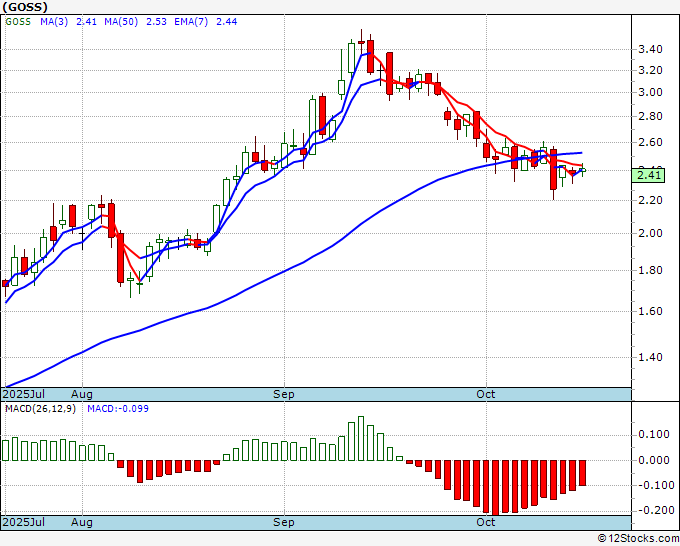Image resolution: width=680 pixels, height=546 pixels.
Task: Click the 1.80 price axis label
Action: tap(651, 270)
